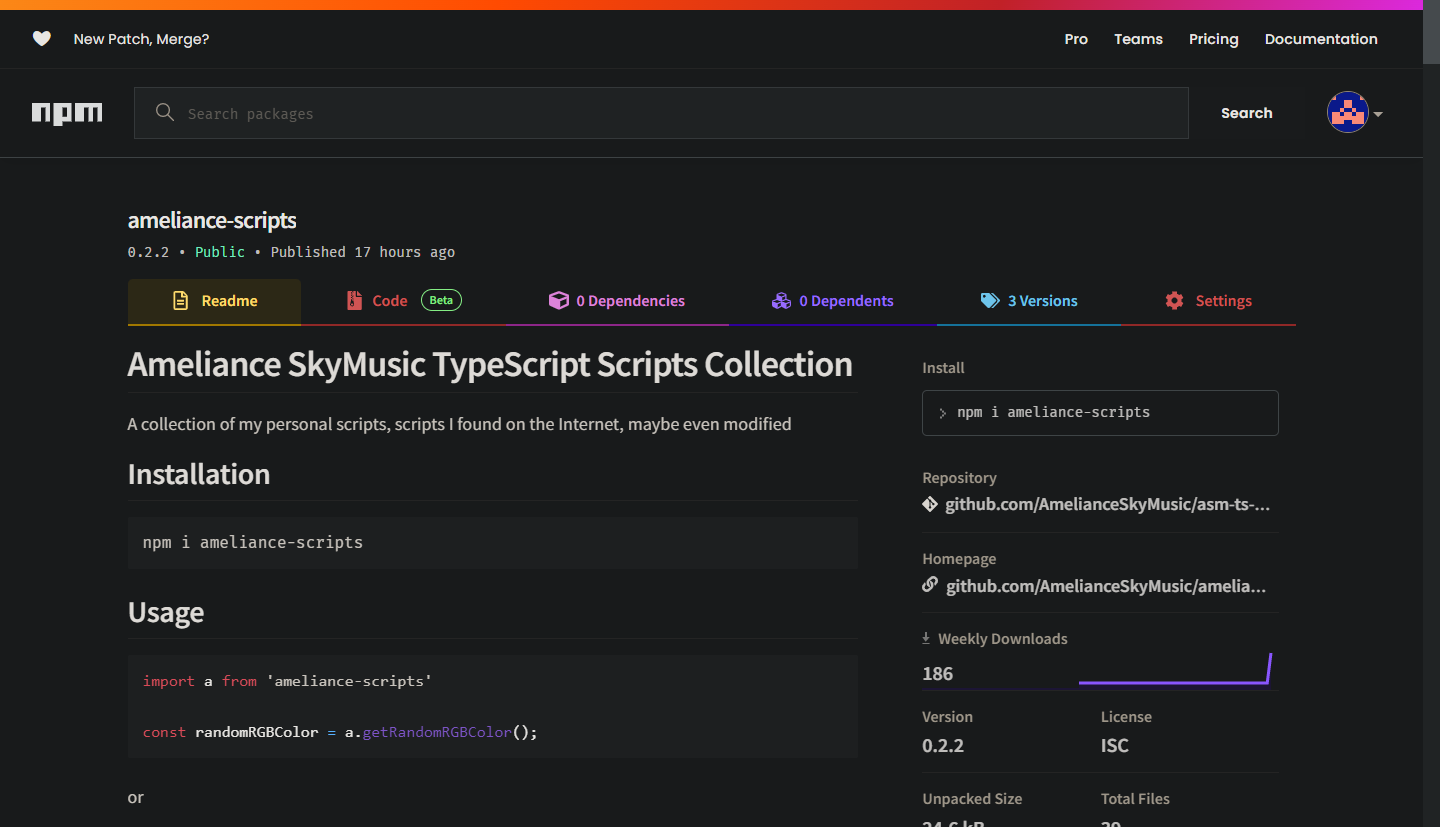Click the homepage chain link icon
The width and height of the screenshot is (1440, 827).
click(930, 585)
